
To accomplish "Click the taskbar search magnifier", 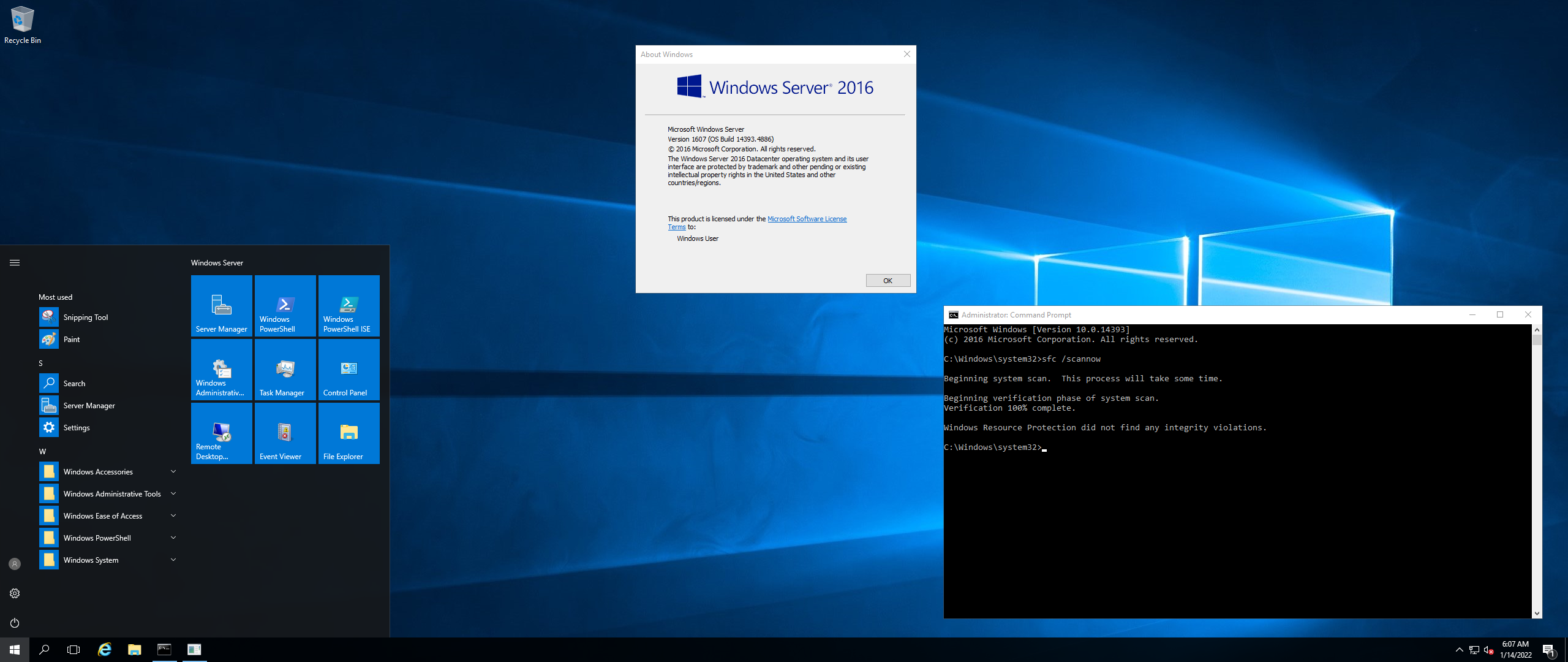I will pyautogui.click(x=44, y=650).
